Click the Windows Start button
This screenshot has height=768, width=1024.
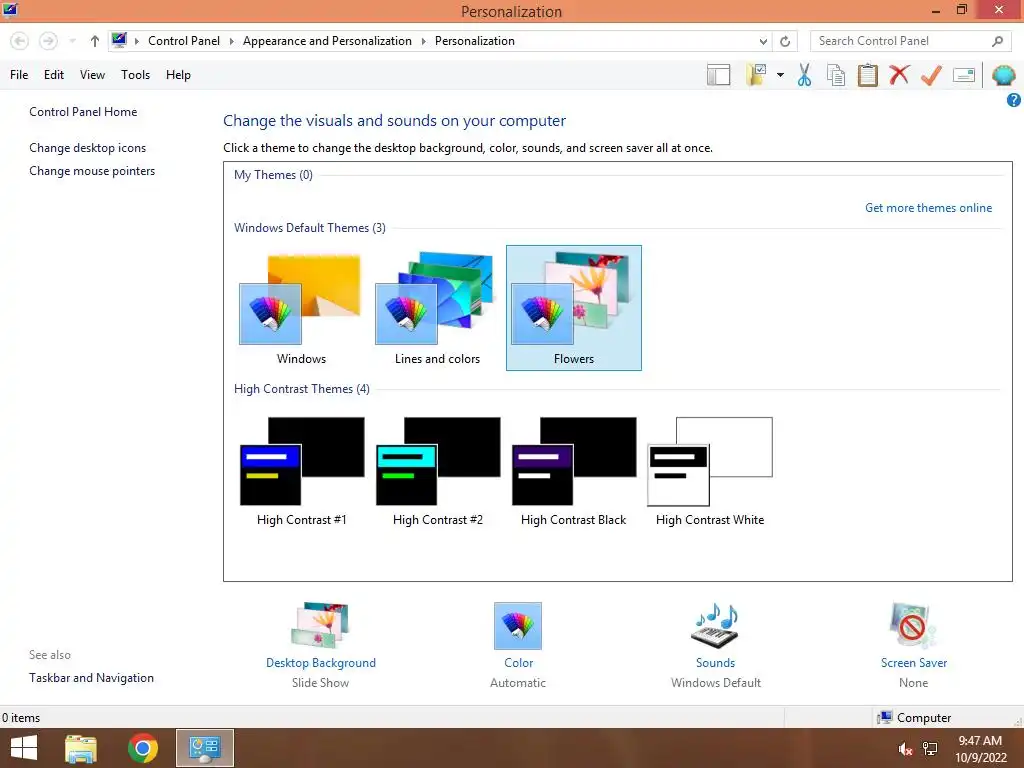tap(24, 748)
